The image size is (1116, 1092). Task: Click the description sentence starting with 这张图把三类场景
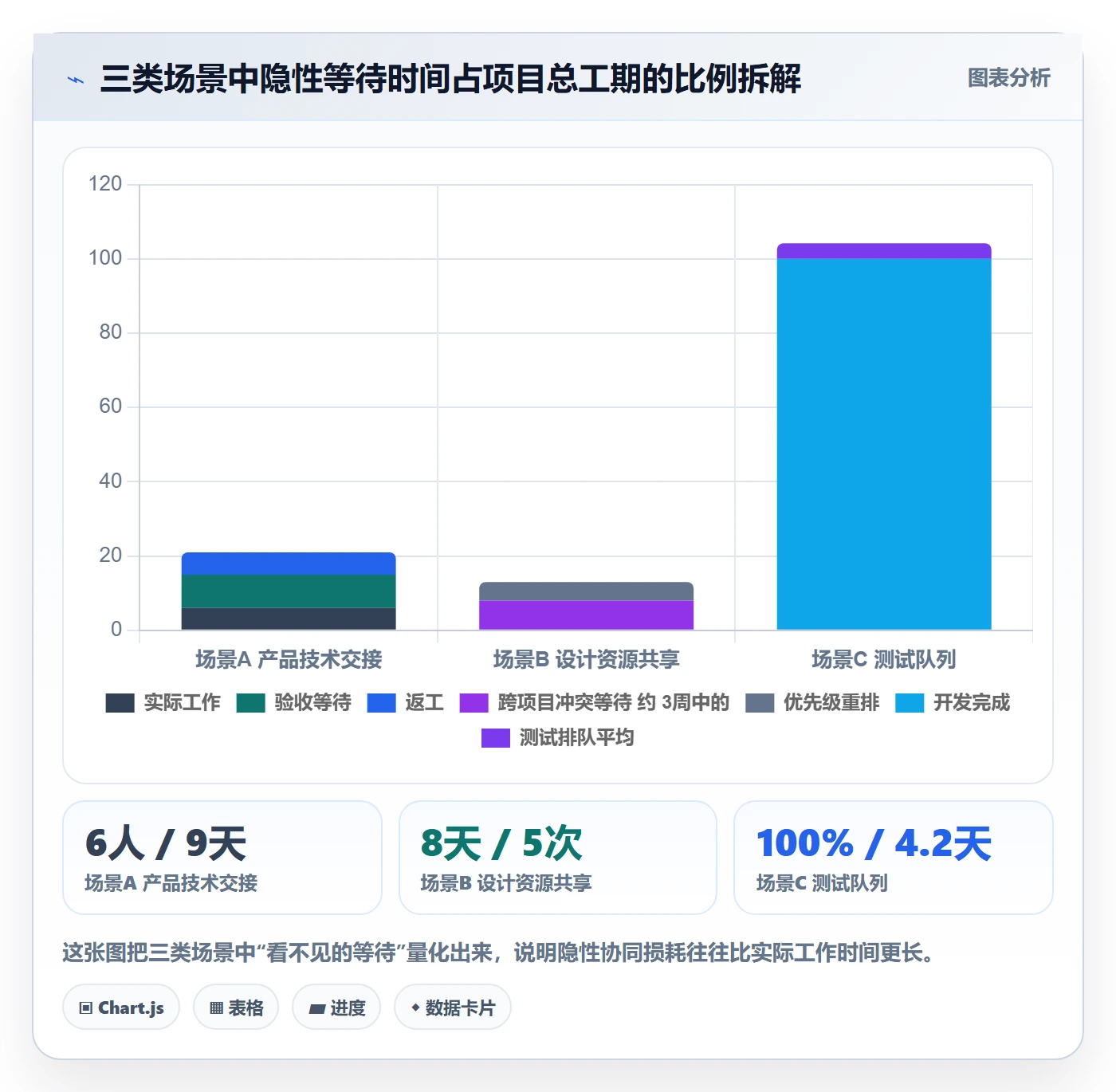coord(499,953)
